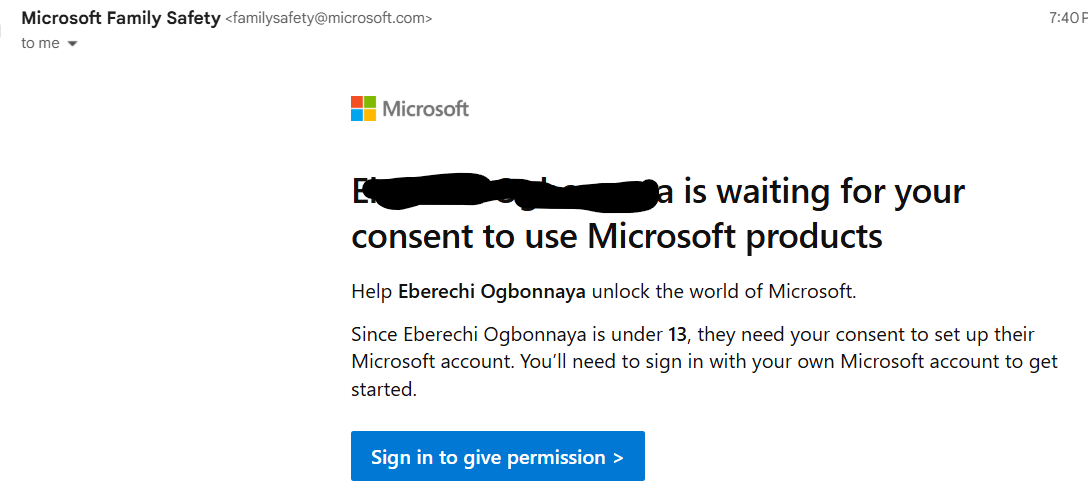Click the word "started." ending the paragraph
1088x497 pixels.
384,389
